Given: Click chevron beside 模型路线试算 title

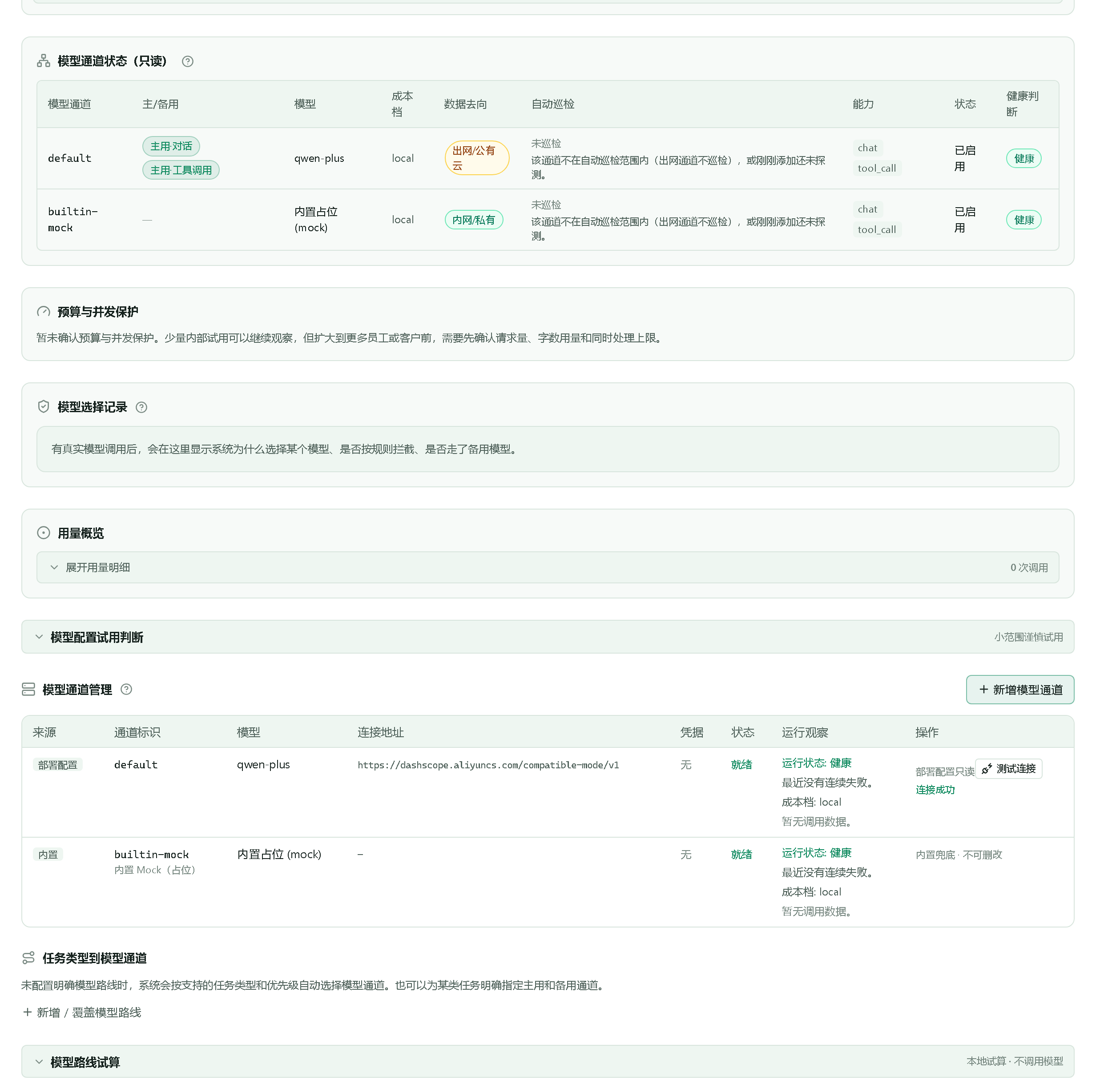Looking at the screenshot, I should tap(39, 1061).
